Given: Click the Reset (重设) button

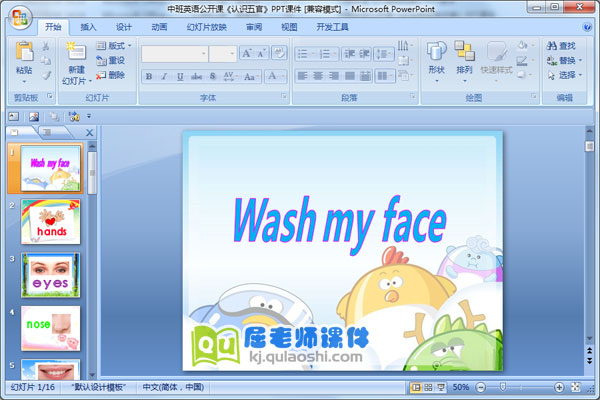Looking at the screenshot, I should (x=111, y=60).
